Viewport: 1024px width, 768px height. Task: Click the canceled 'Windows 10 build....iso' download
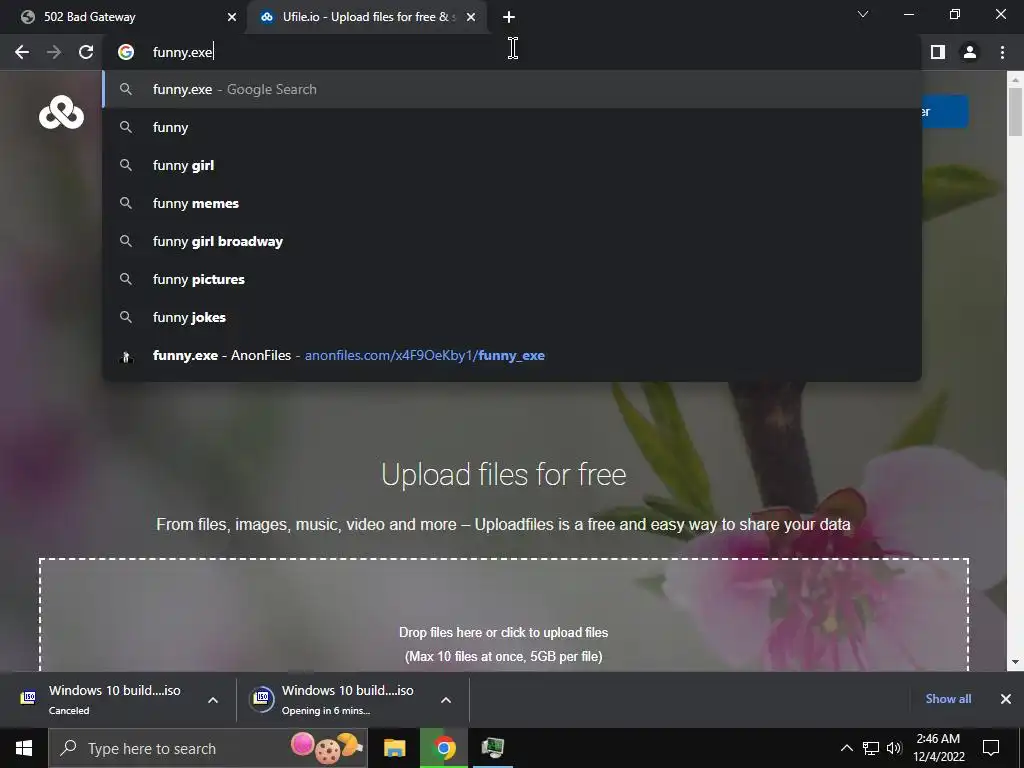pyautogui.click(x=118, y=699)
